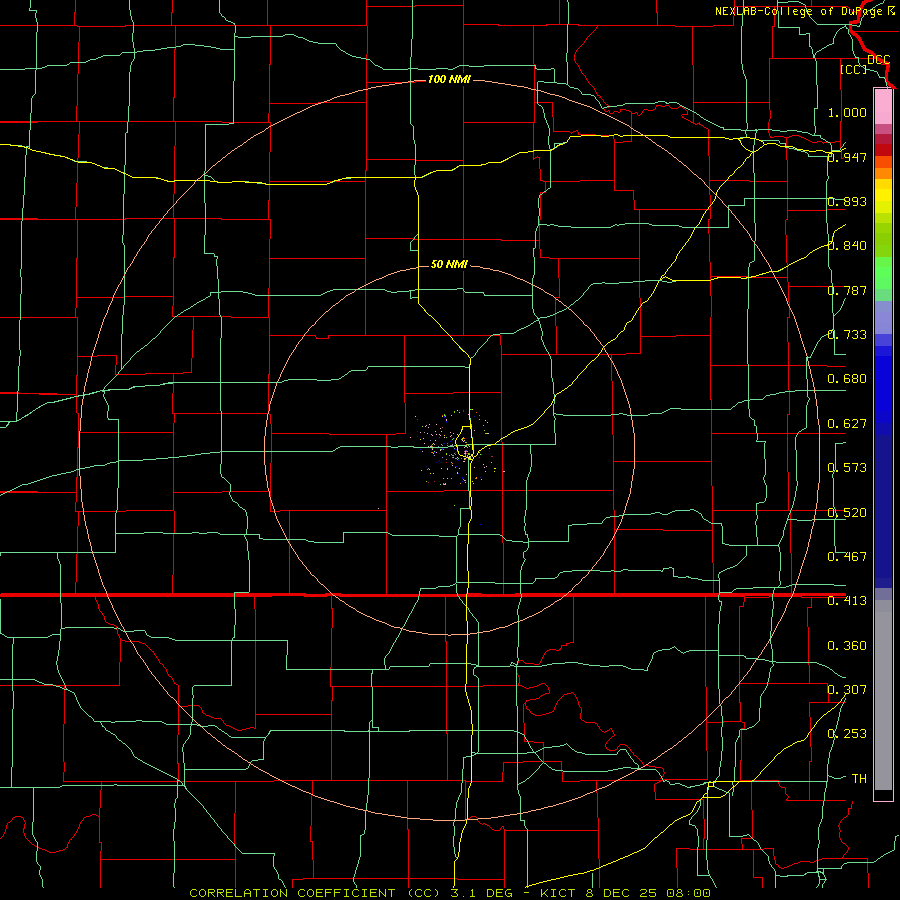
Task: Click the DCC product label
Action: [878, 60]
